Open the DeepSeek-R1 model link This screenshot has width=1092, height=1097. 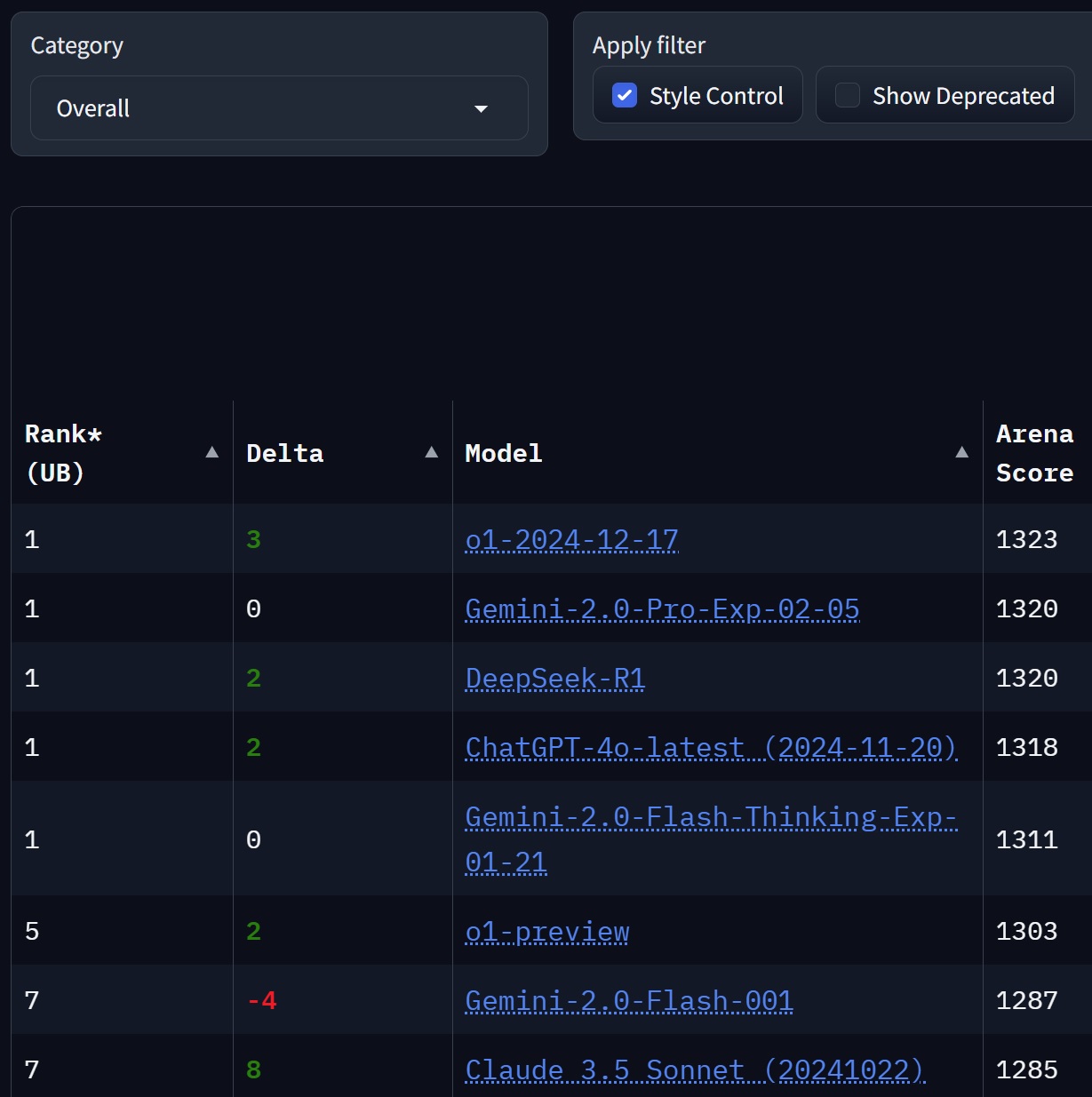[554, 678]
